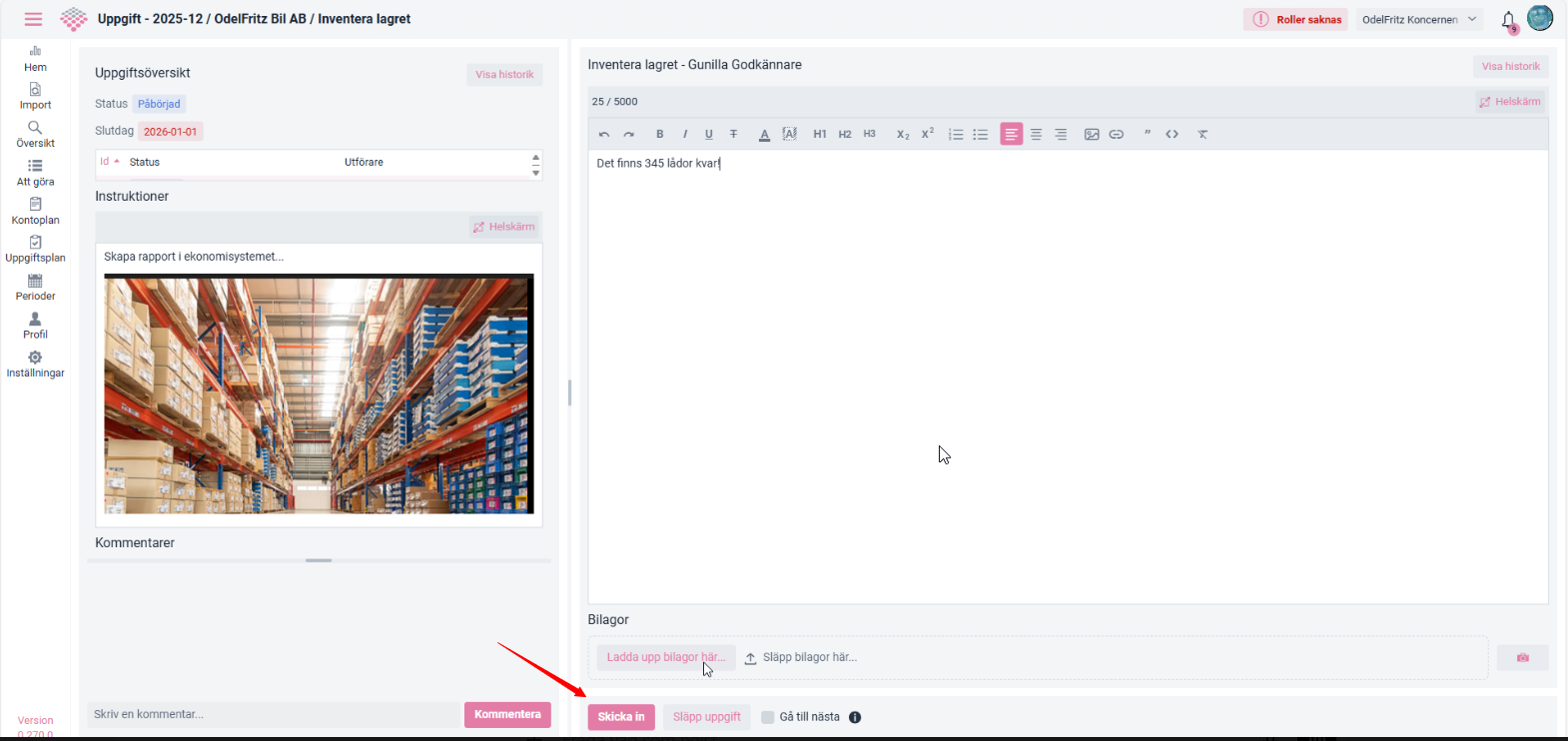Go to 'Att göra' in the sidebar
Screen dimensions: 1568x741
(x=35, y=172)
